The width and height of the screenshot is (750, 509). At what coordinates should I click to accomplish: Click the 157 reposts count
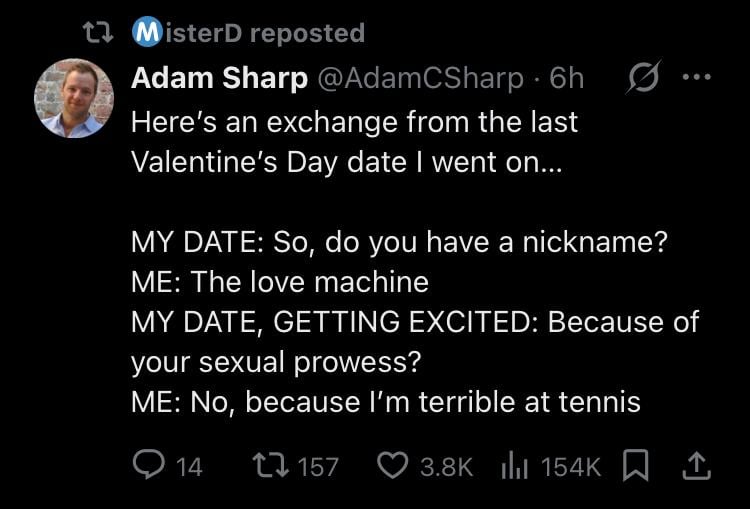319,466
